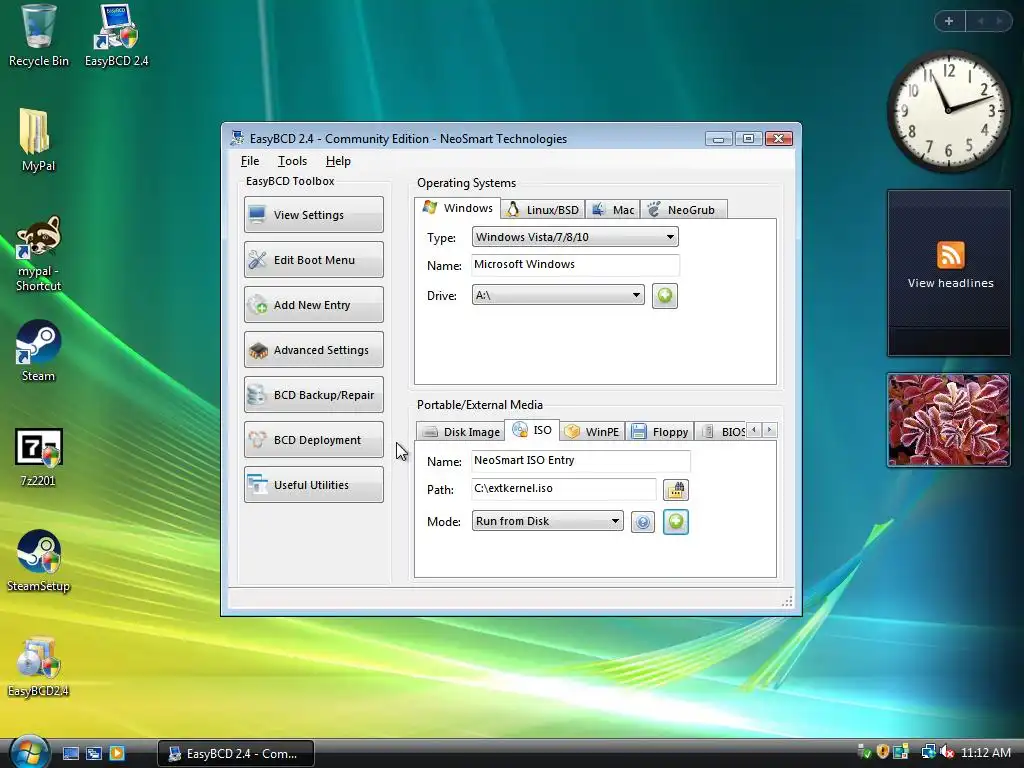Screen dimensions: 1024x768
Task: Open BCD Deployment
Action: click(313, 440)
